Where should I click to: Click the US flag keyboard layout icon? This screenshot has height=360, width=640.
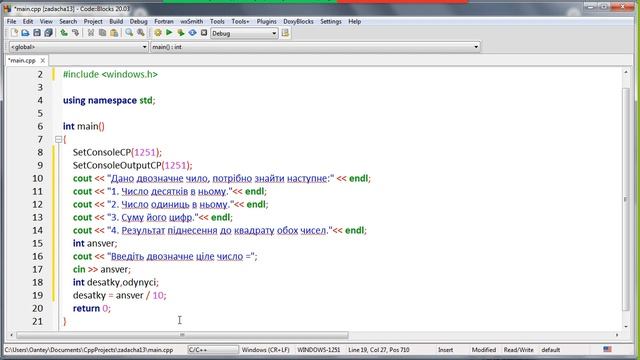click(x=607, y=349)
